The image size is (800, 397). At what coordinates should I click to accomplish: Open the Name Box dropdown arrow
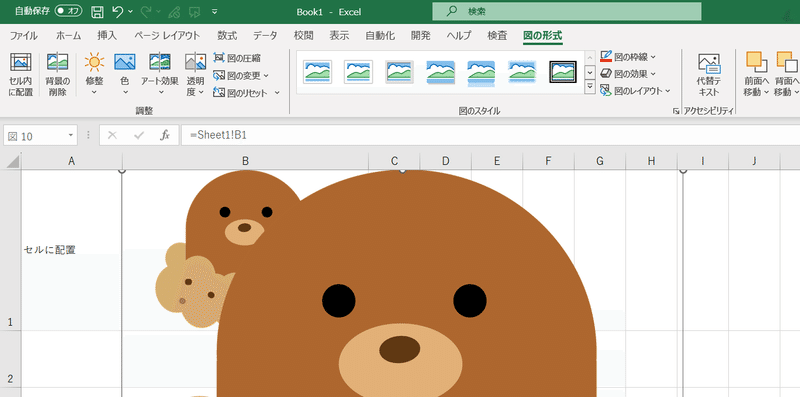tap(70, 135)
